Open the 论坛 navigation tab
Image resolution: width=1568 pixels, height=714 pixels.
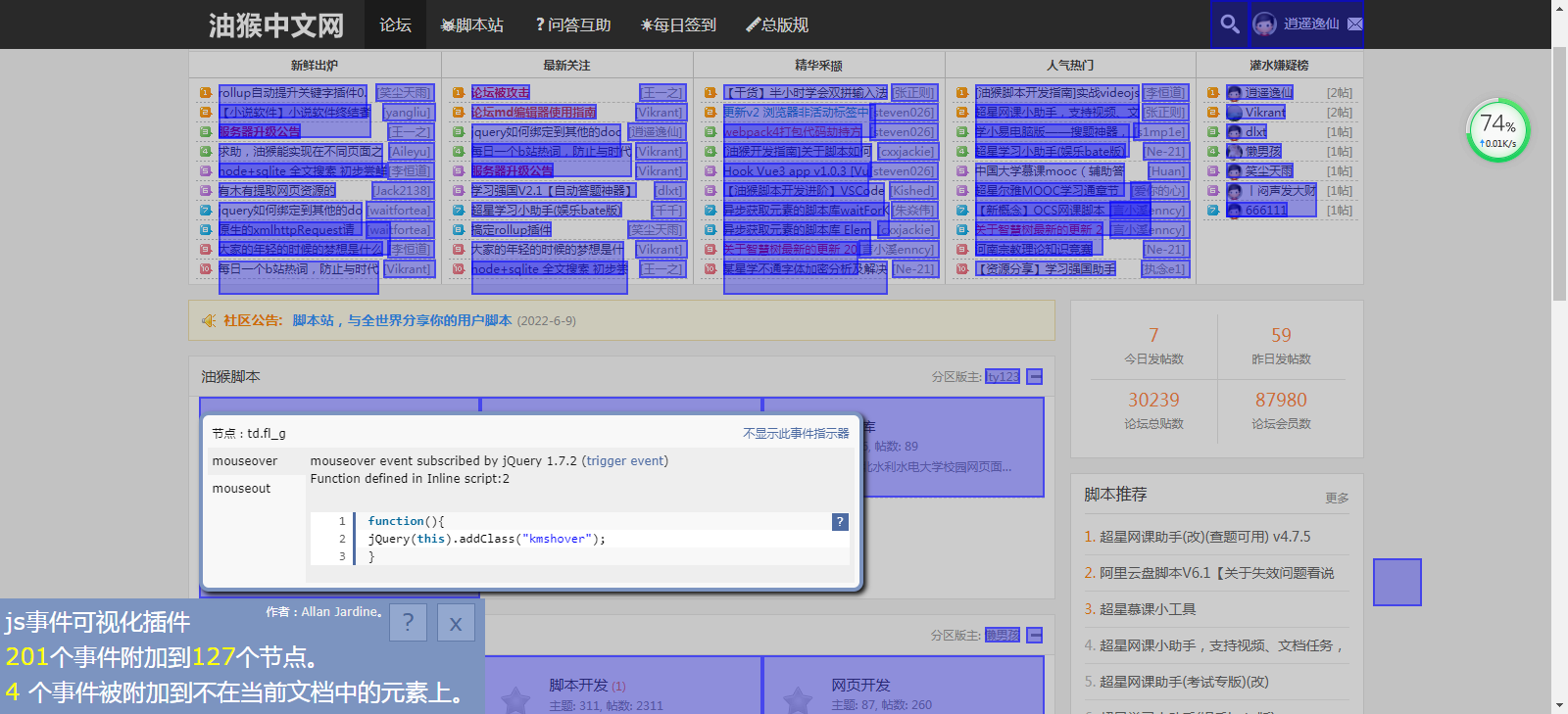click(x=395, y=24)
